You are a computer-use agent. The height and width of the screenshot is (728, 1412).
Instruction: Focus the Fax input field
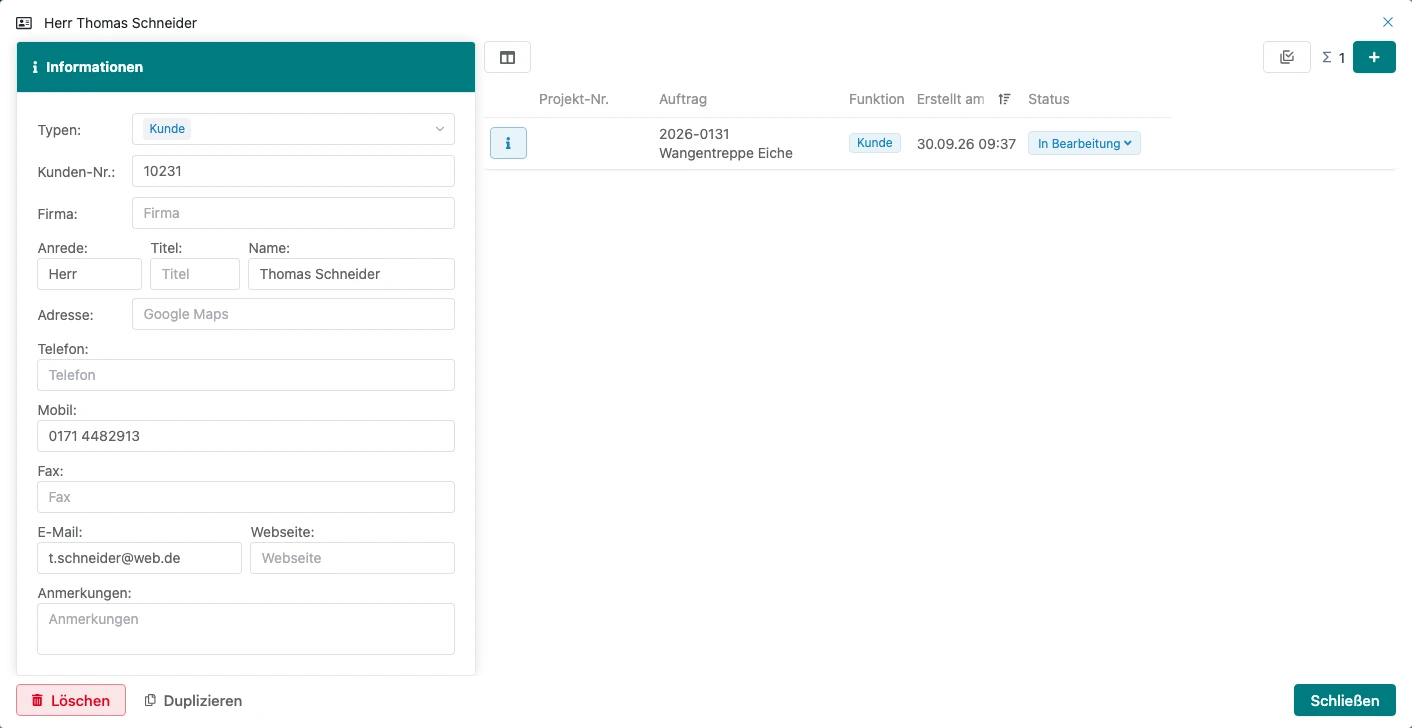pyautogui.click(x=246, y=497)
